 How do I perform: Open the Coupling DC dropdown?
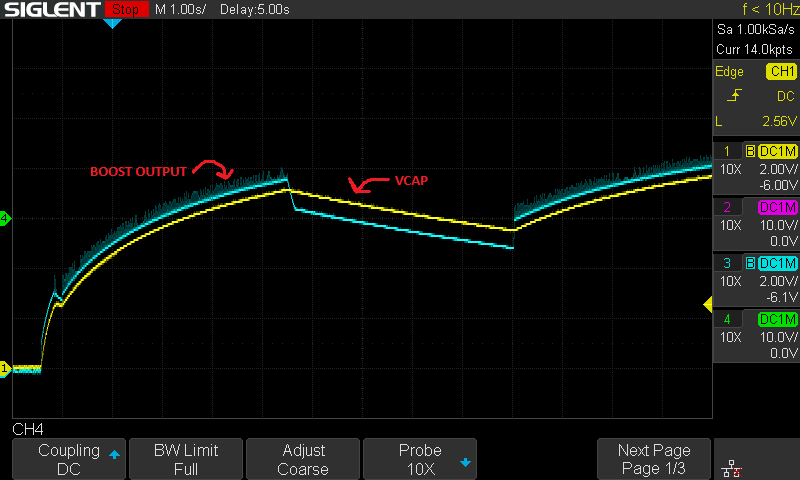pos(69,459)
